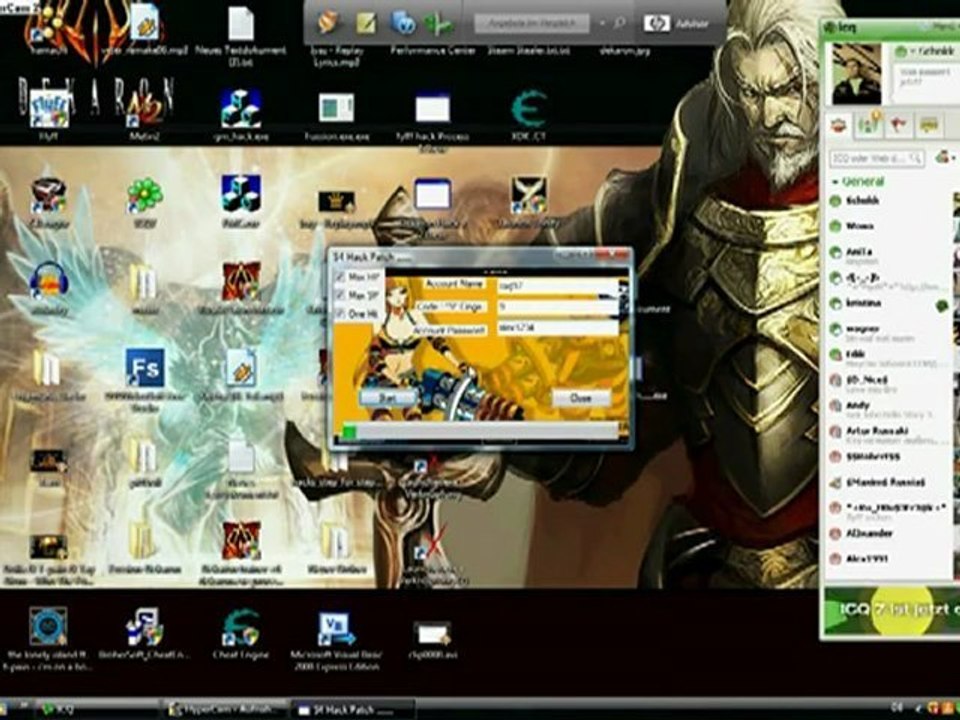This screenshot has width=960, height=720.
Task: Click the Hack Patch taskbar button
Action: tap(353, 710)
